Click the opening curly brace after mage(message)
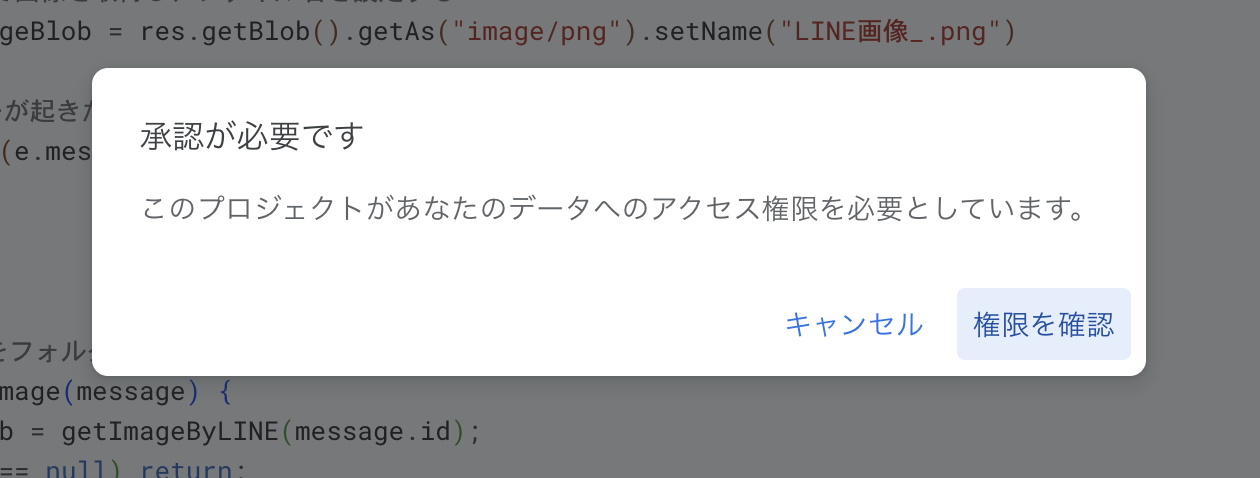The width and height of the screenshot is (1260, 478). click(x=225, y=393)
